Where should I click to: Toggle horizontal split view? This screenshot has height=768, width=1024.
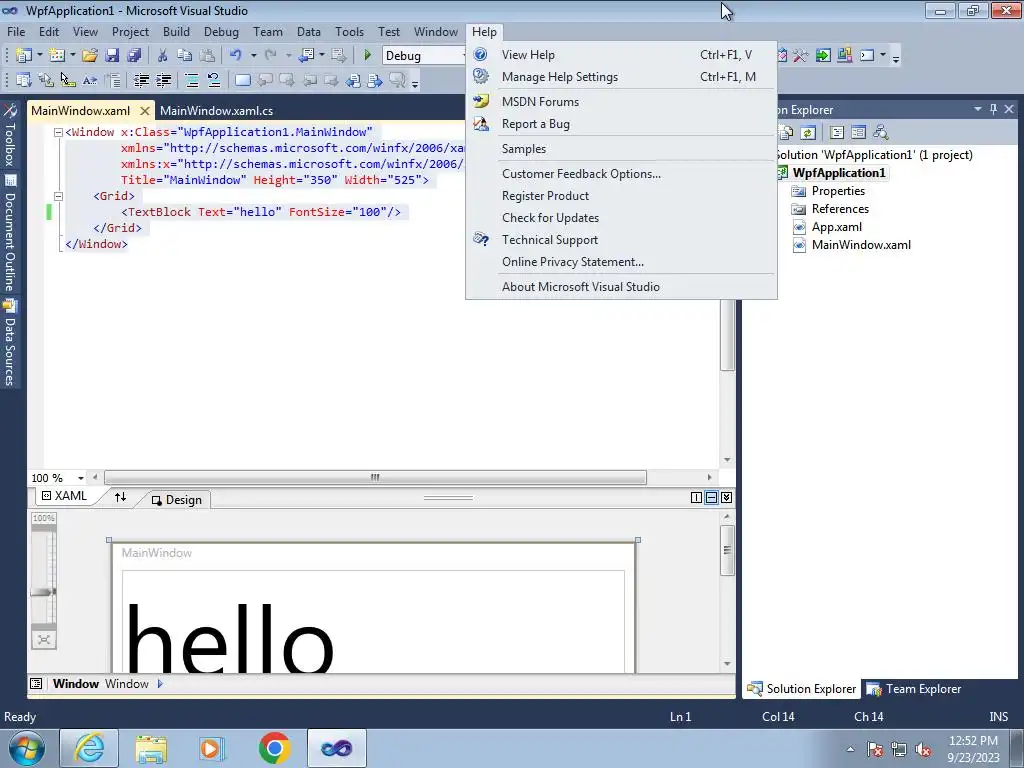711,498
